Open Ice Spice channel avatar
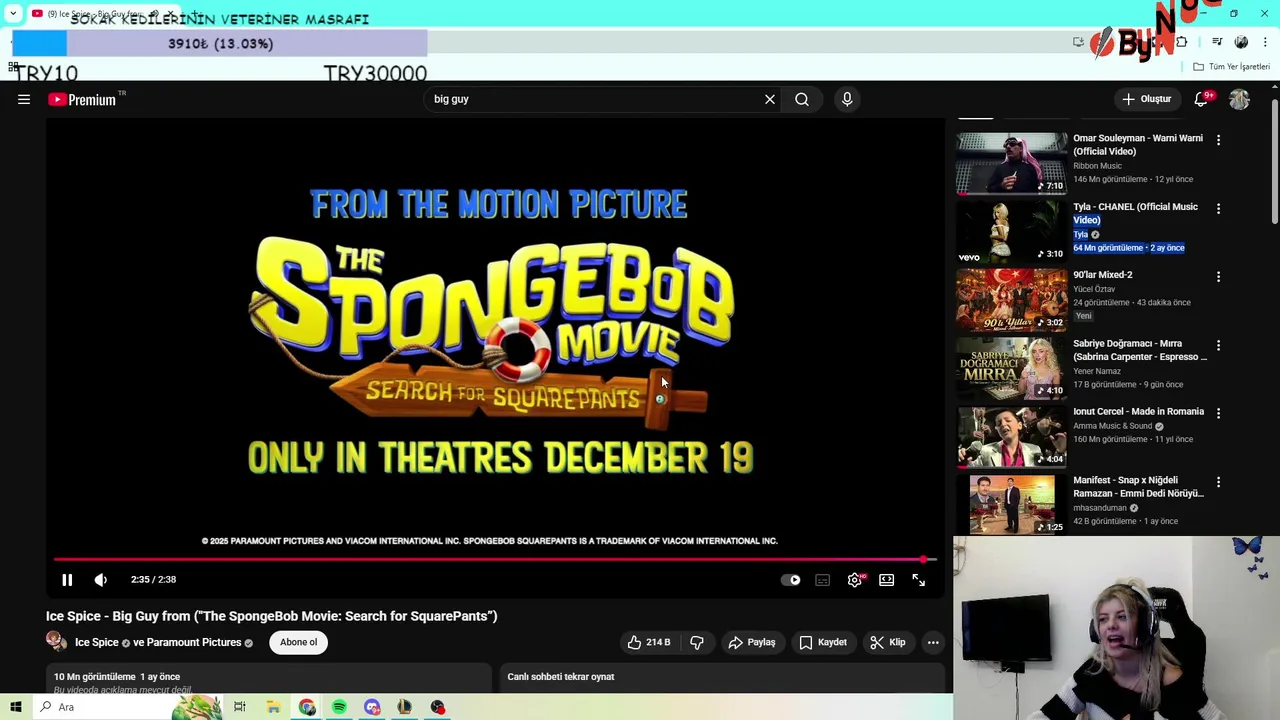 (57, 642)
